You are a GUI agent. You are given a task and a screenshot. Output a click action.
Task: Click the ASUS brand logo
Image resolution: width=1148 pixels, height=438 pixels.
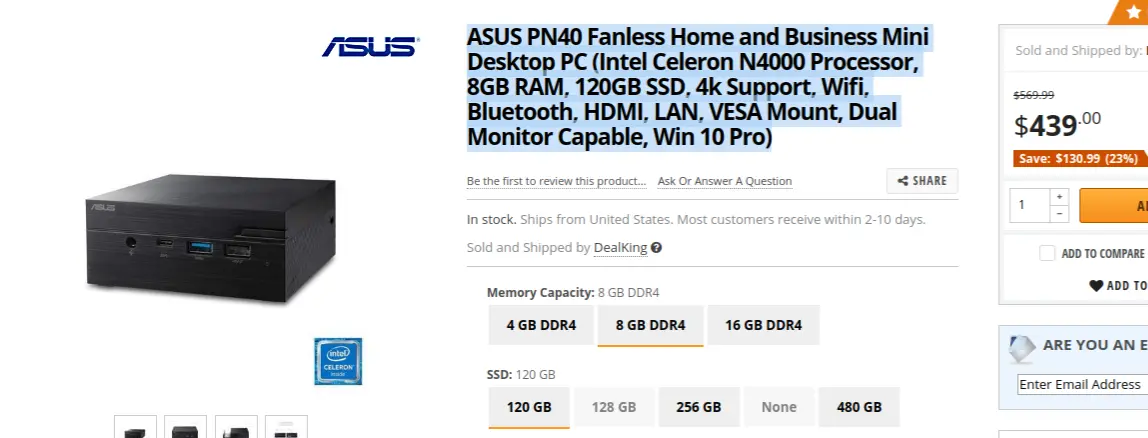tap(369, 46)
